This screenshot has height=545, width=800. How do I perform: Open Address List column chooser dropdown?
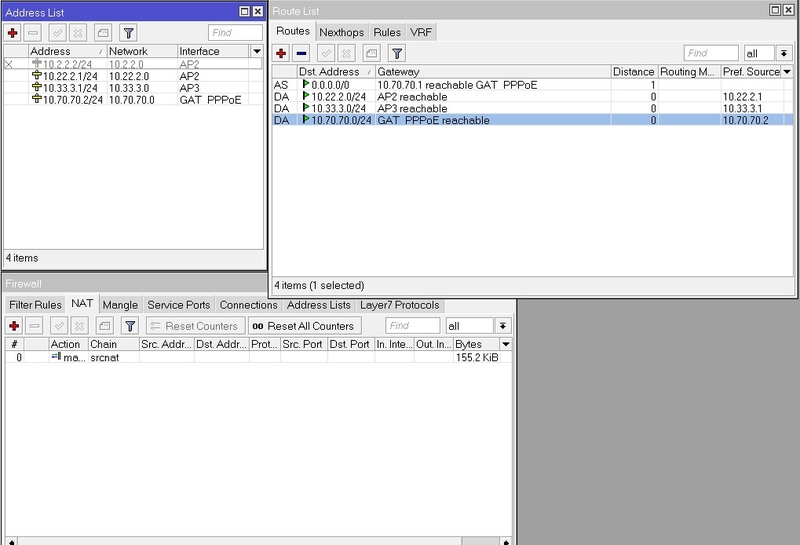257,51
